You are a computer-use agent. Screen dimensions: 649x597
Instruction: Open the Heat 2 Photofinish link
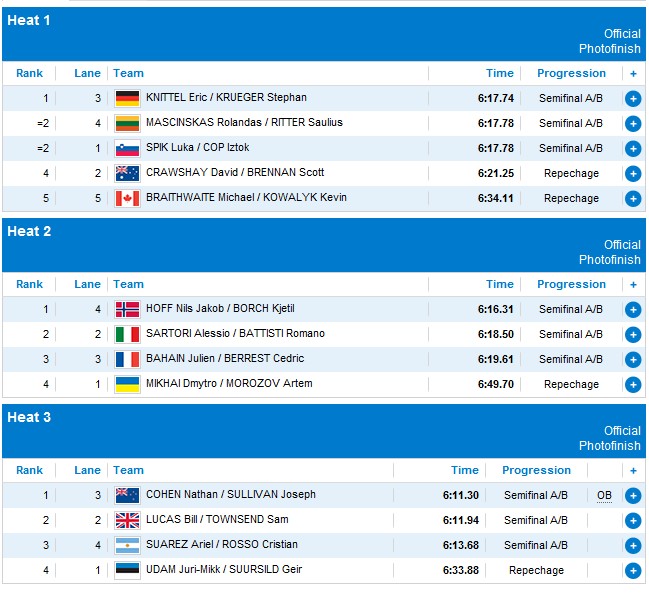(609, 260)
